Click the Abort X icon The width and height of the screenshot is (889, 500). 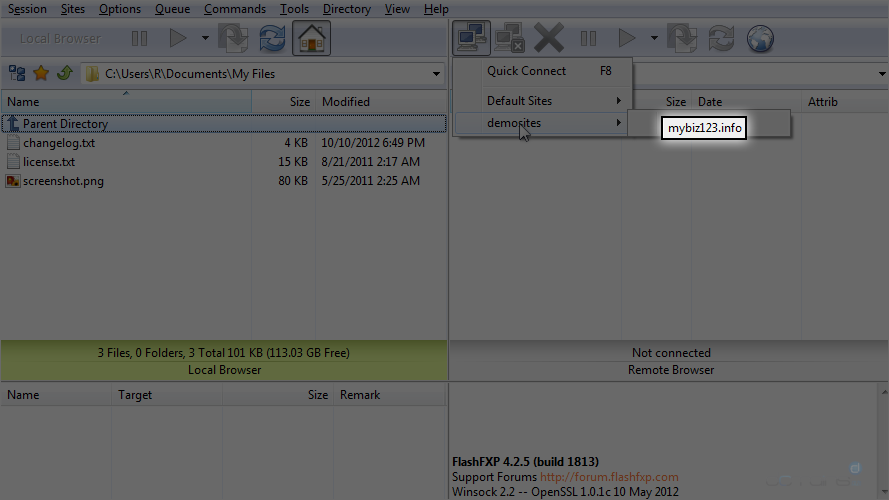548,39
